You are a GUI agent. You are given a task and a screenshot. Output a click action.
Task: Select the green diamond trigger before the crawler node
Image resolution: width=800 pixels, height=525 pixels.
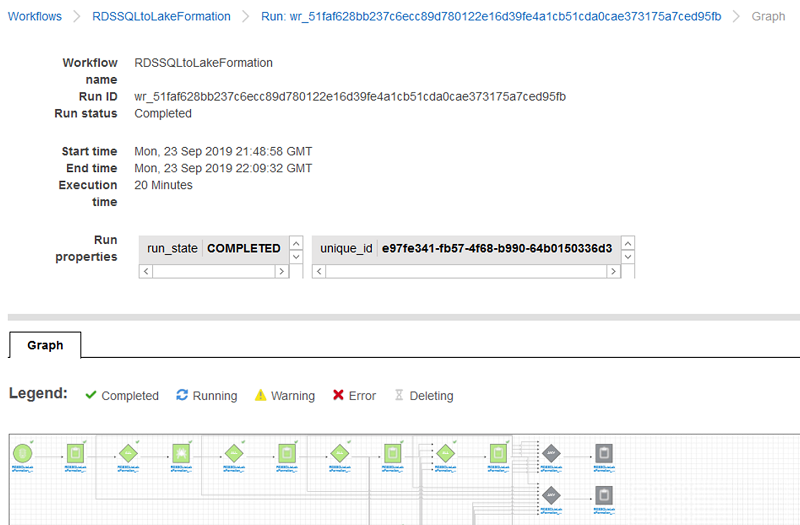click(128, 453)
